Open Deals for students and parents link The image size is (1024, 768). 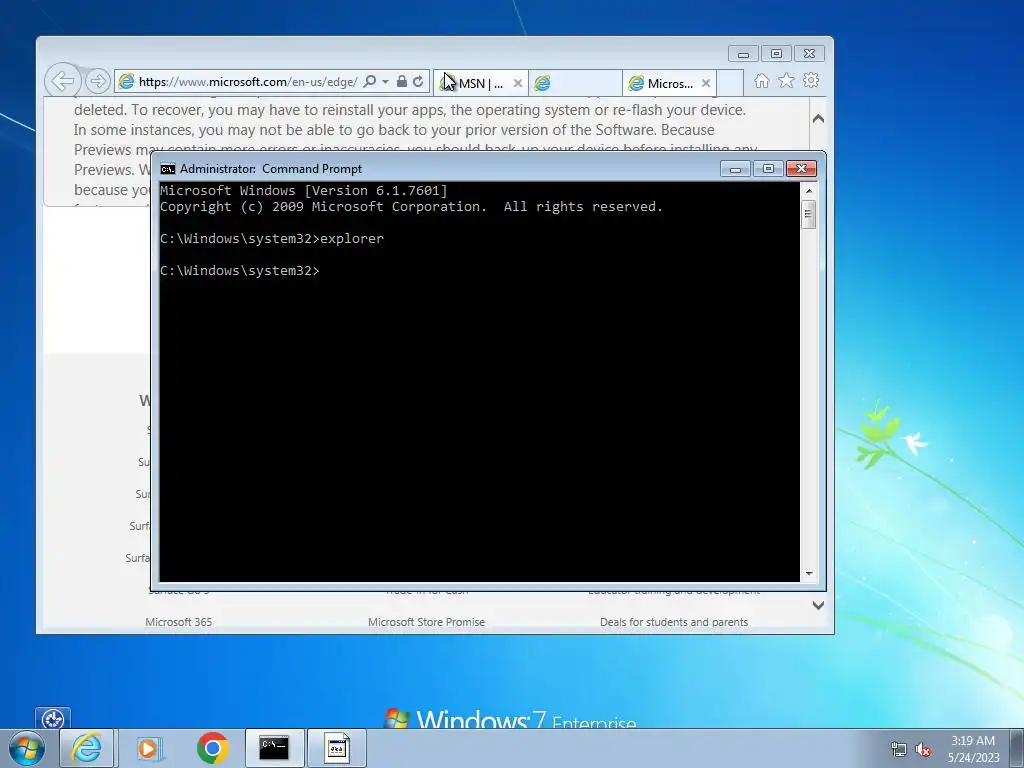point(674,622)
